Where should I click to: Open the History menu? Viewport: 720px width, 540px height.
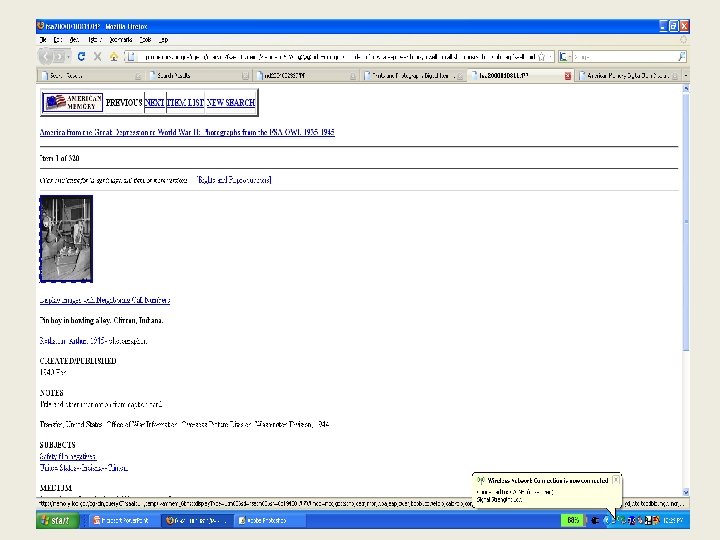(95, 40)
